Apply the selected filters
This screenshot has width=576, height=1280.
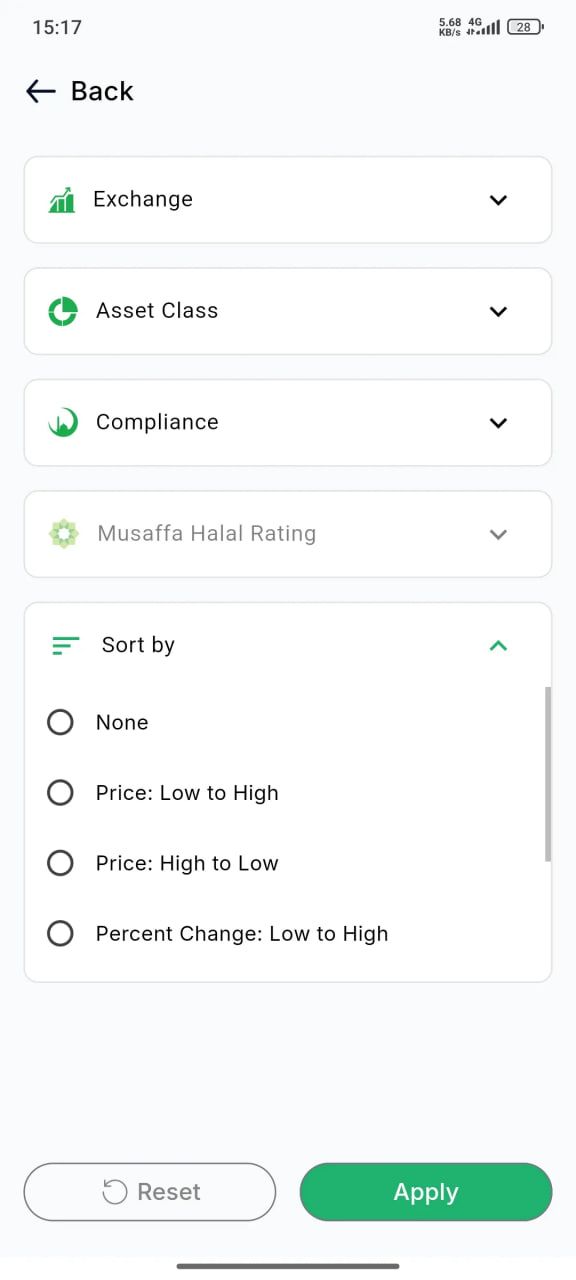(426, 1192)
